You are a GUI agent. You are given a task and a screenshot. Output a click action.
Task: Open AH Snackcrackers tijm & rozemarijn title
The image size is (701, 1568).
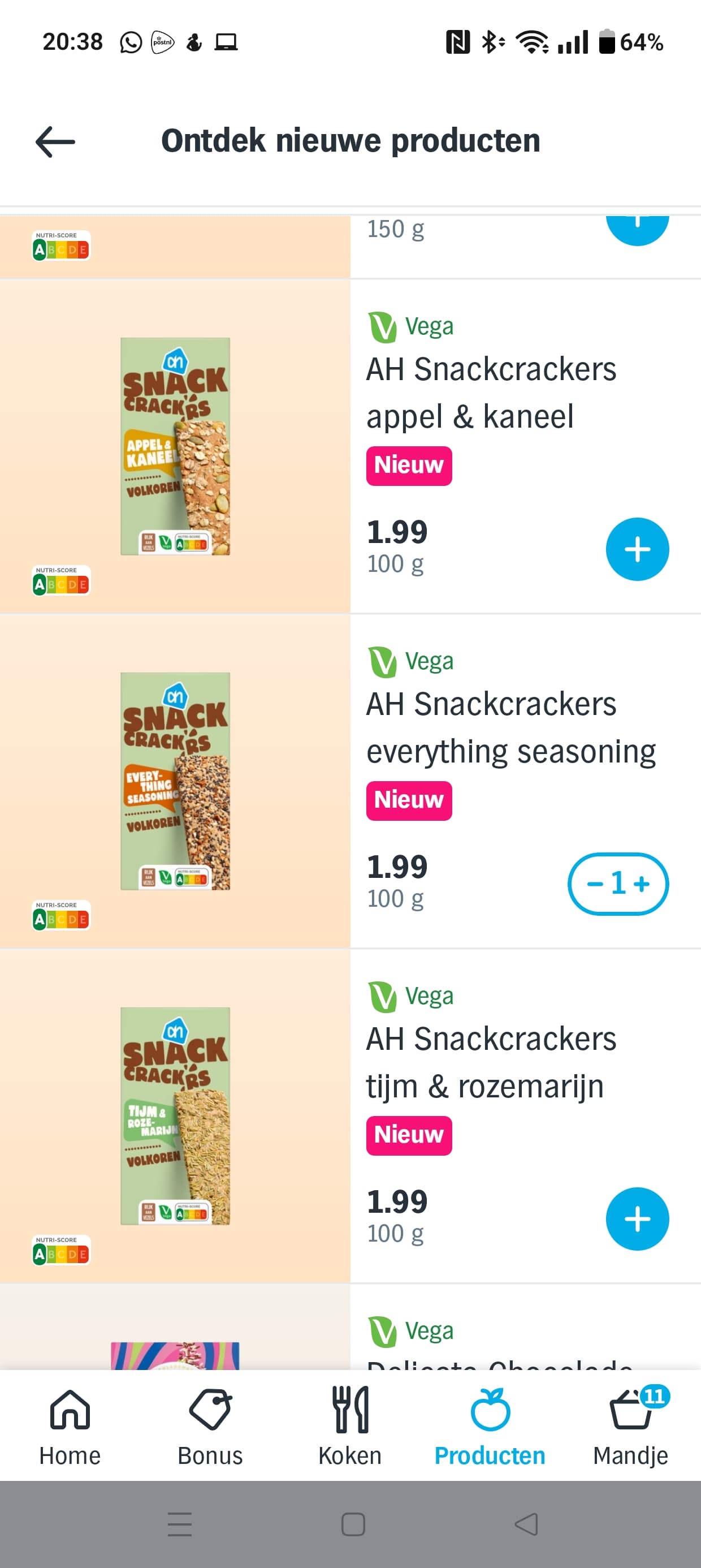[491, 1062]
